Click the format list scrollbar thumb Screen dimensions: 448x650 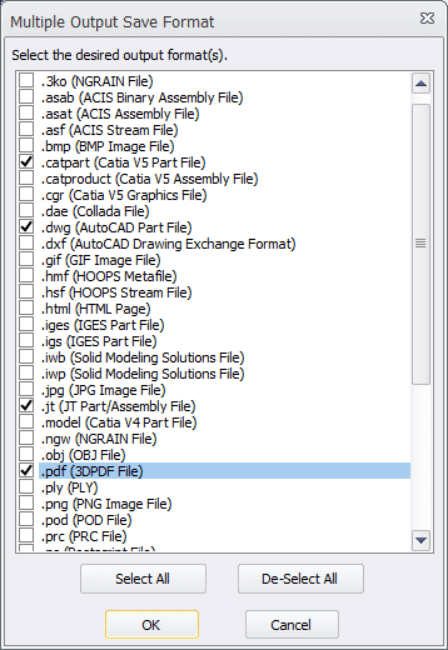pos(421,244)
